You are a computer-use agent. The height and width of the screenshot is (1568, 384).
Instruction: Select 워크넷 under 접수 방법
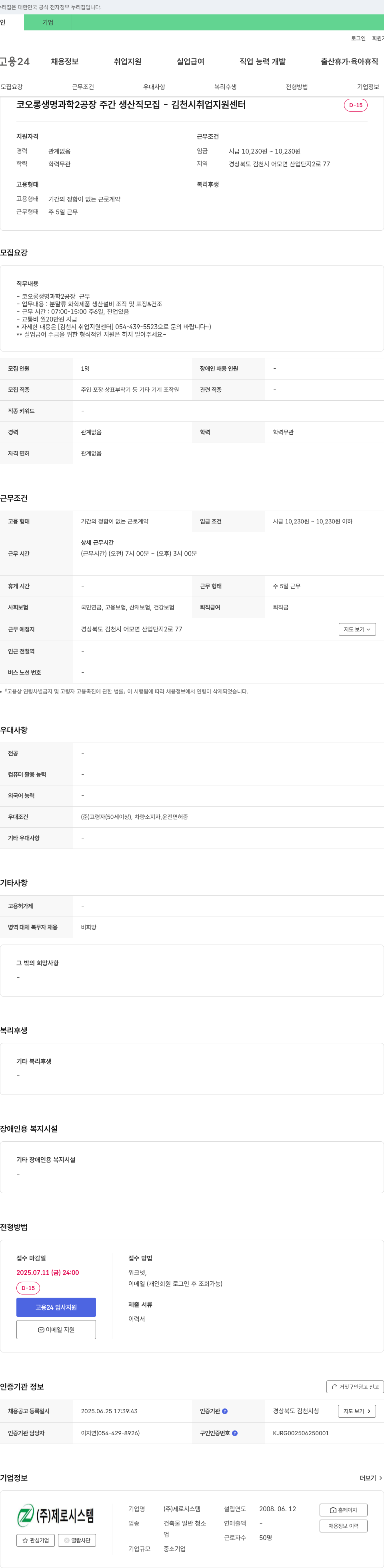tap(138, 1273)
